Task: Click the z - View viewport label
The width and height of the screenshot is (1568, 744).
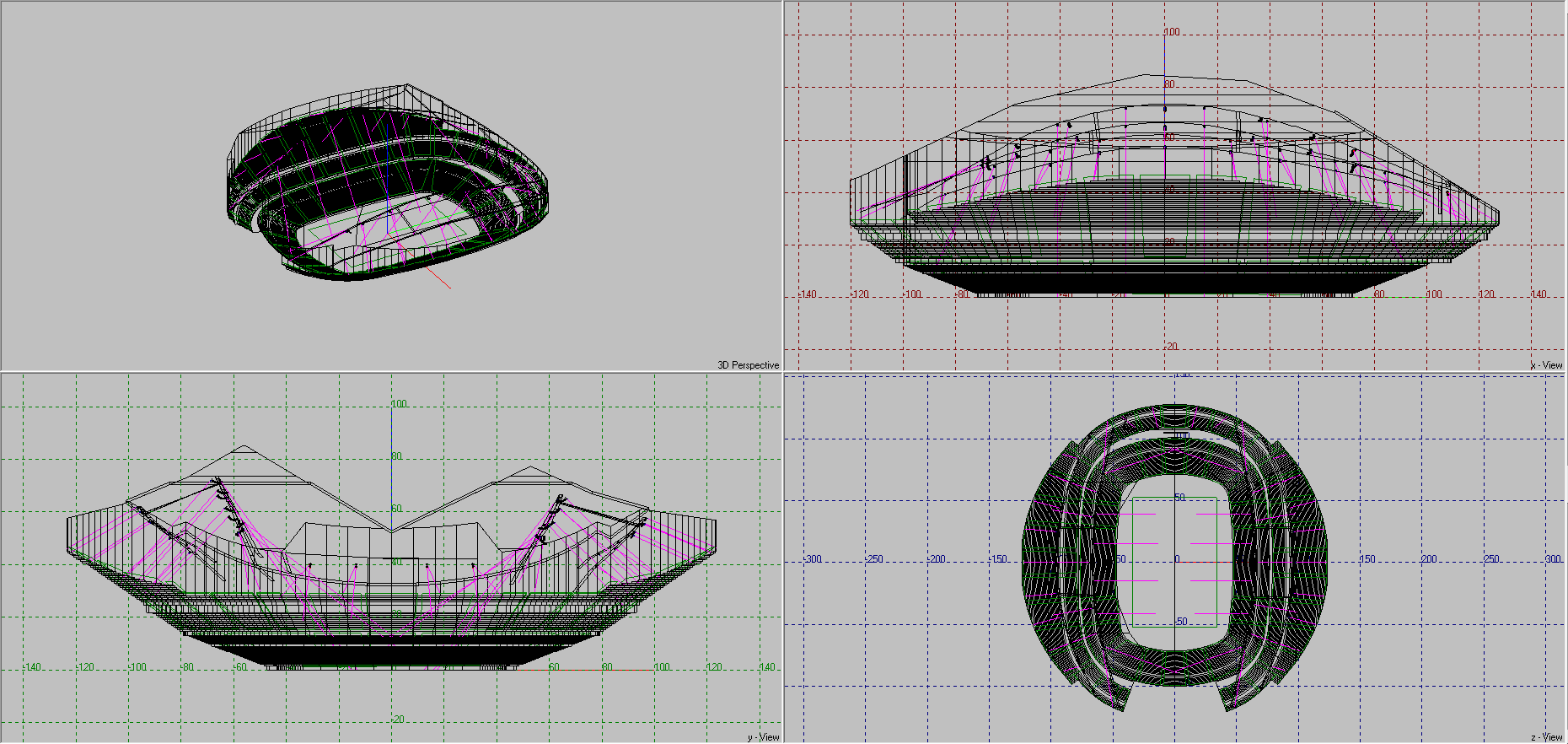Action: click(1547, 737)
